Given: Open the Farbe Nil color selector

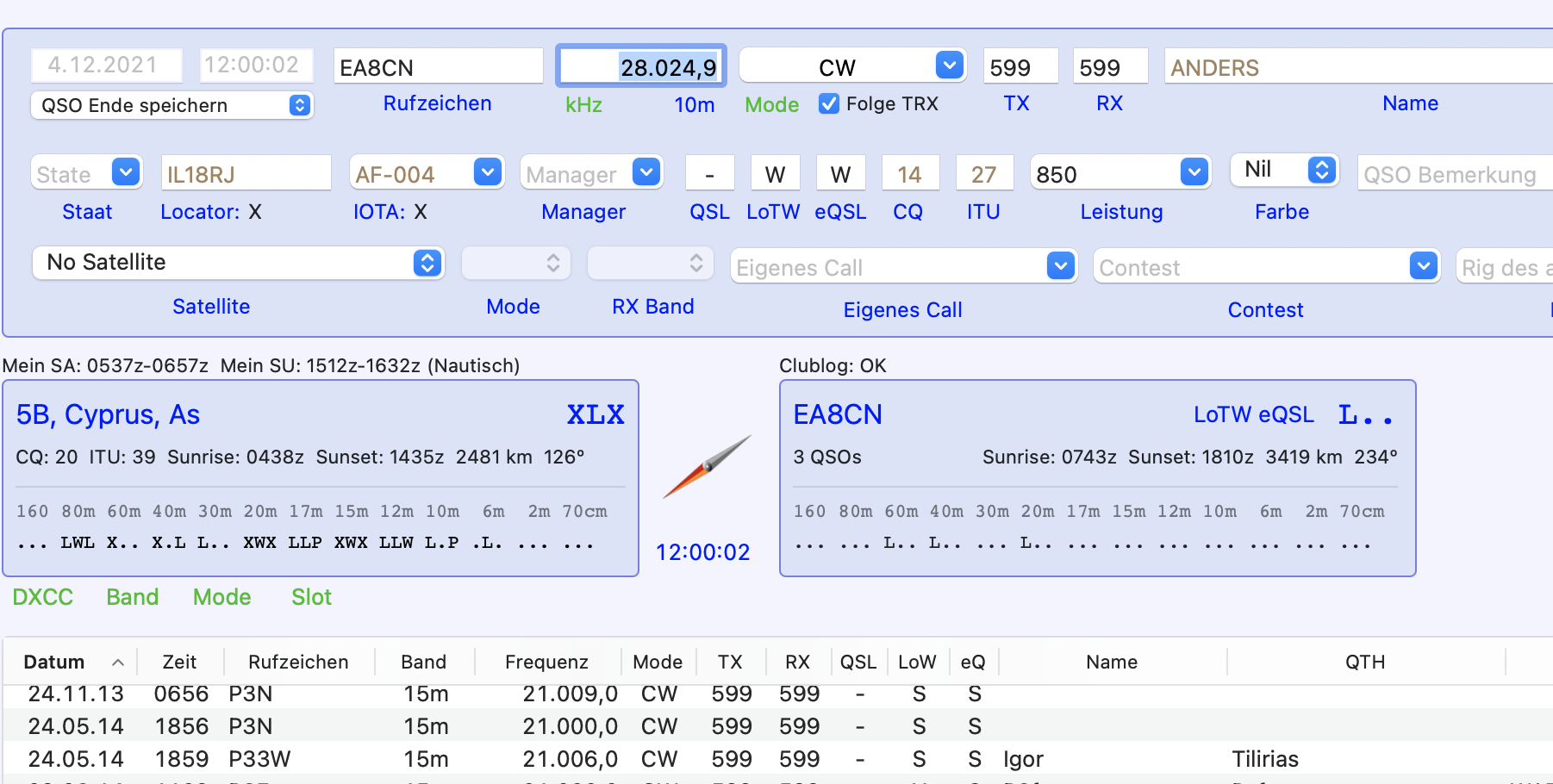Looking at the screenshot, I should click(x=1320, y=170).
